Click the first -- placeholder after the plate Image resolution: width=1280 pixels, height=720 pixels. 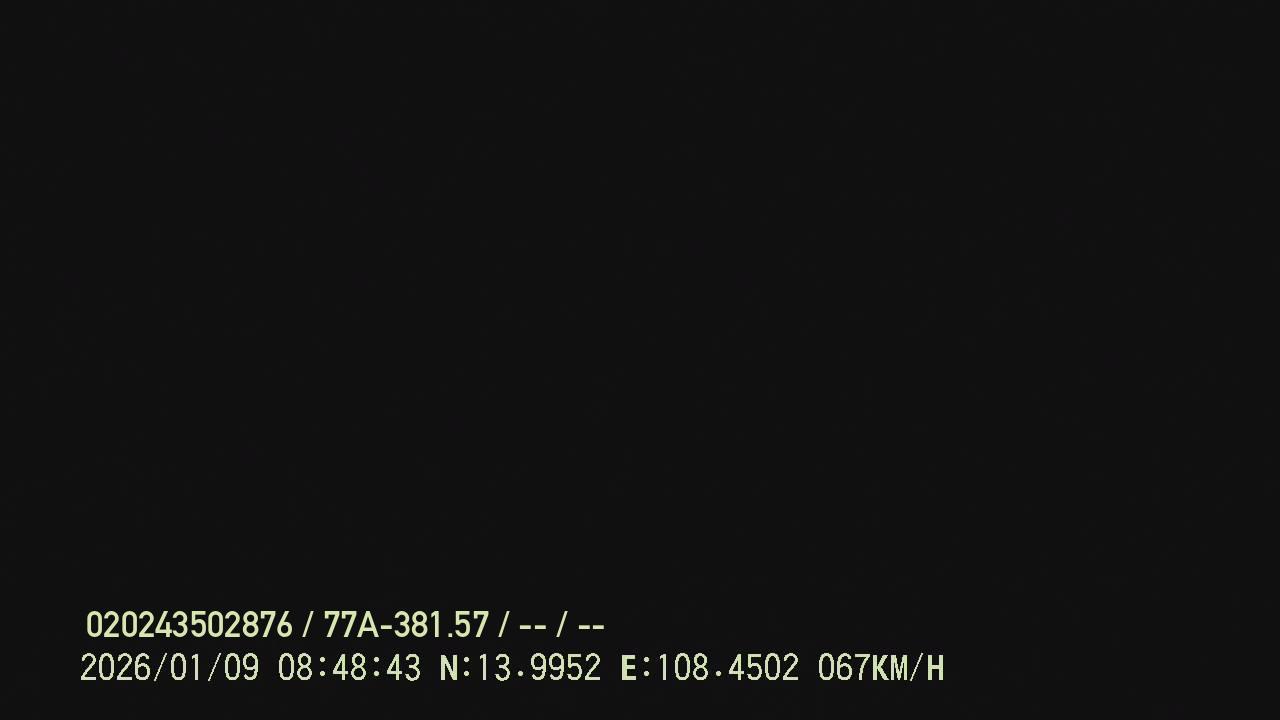[533, 627]
